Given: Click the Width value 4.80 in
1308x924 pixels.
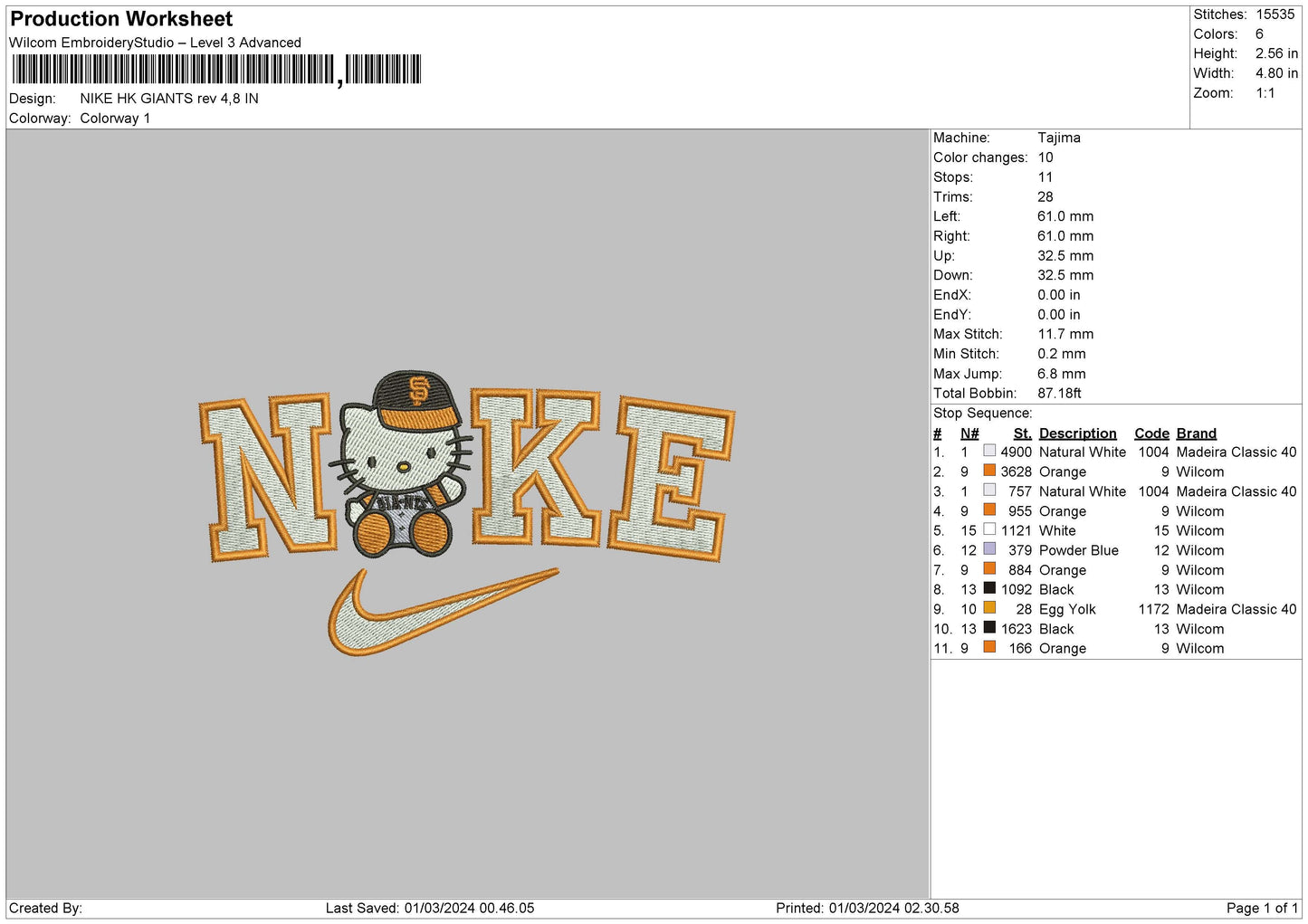Looking at the screenshot, I should coord(1276,73).
